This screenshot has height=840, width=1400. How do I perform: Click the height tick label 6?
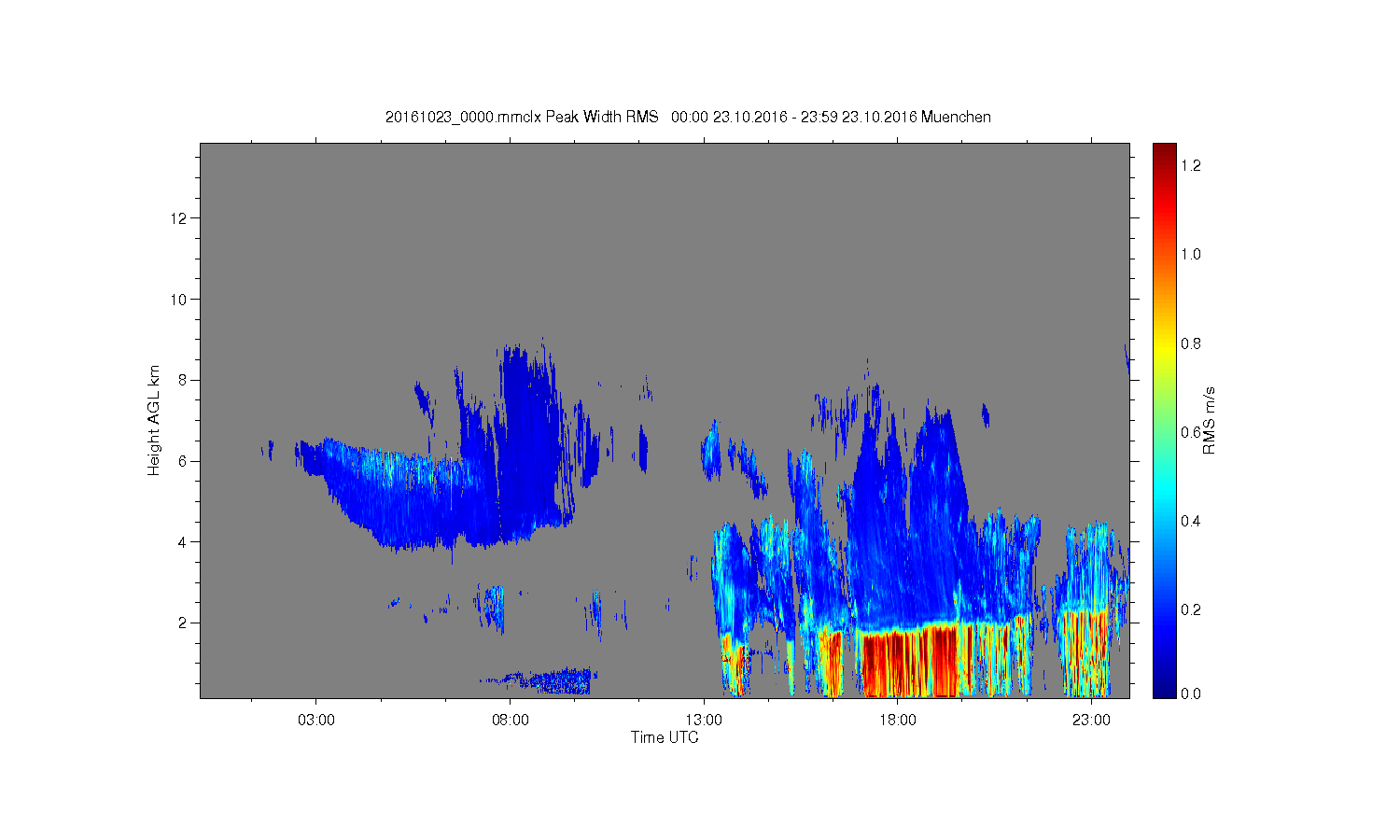pyautogui.click(x=183, y=461)
